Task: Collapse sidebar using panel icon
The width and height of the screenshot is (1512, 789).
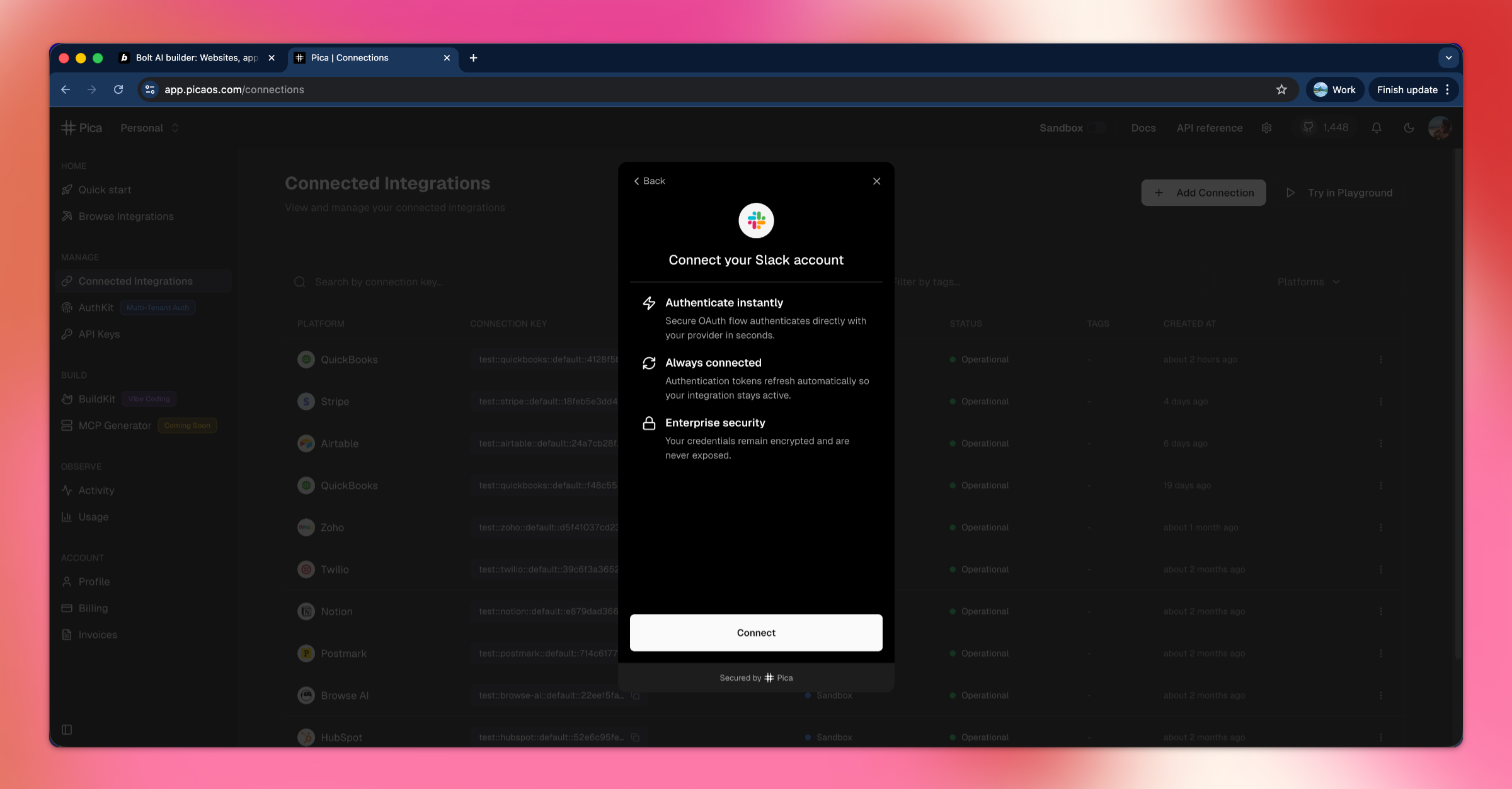Action: [67, 729]
